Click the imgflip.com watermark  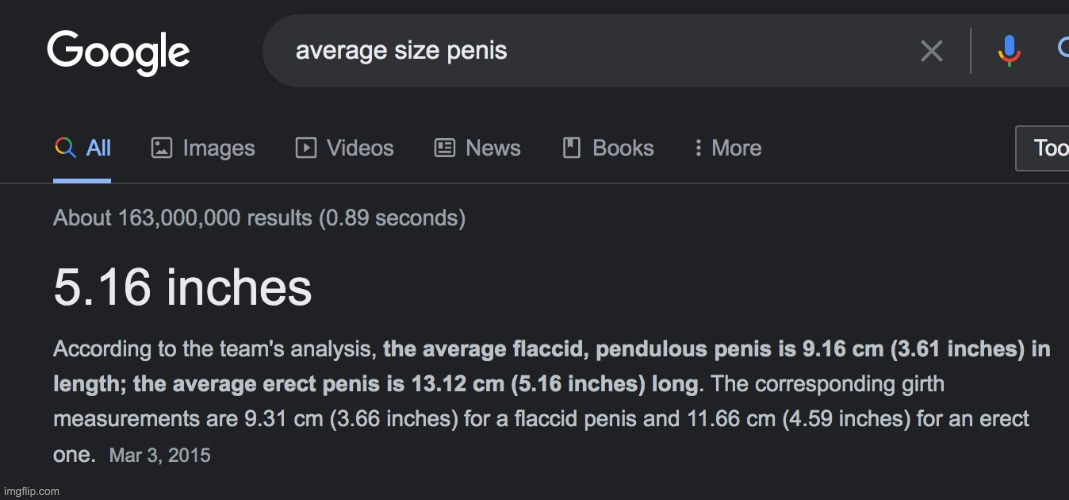[31, 491]
